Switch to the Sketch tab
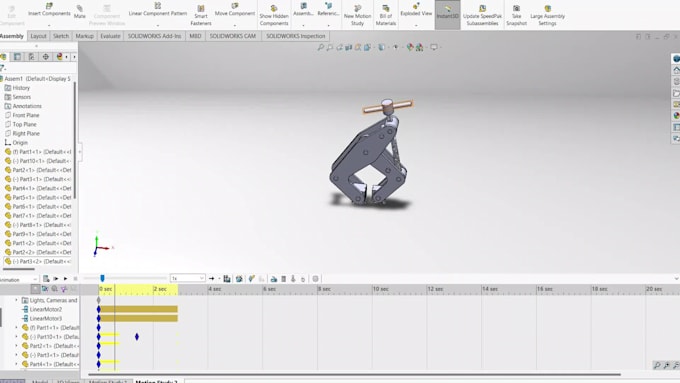680x383 pixels. click(x=61, y=36)
